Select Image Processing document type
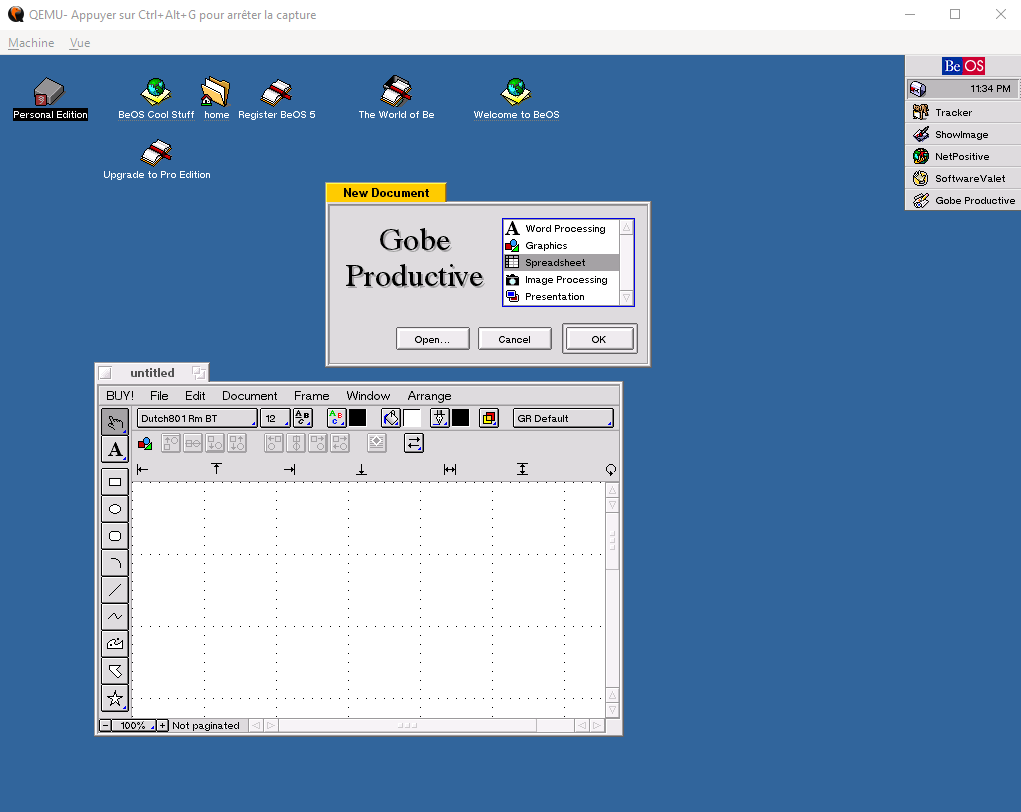This screenshot has width=1021, height=812. click(x=561, y=279)
